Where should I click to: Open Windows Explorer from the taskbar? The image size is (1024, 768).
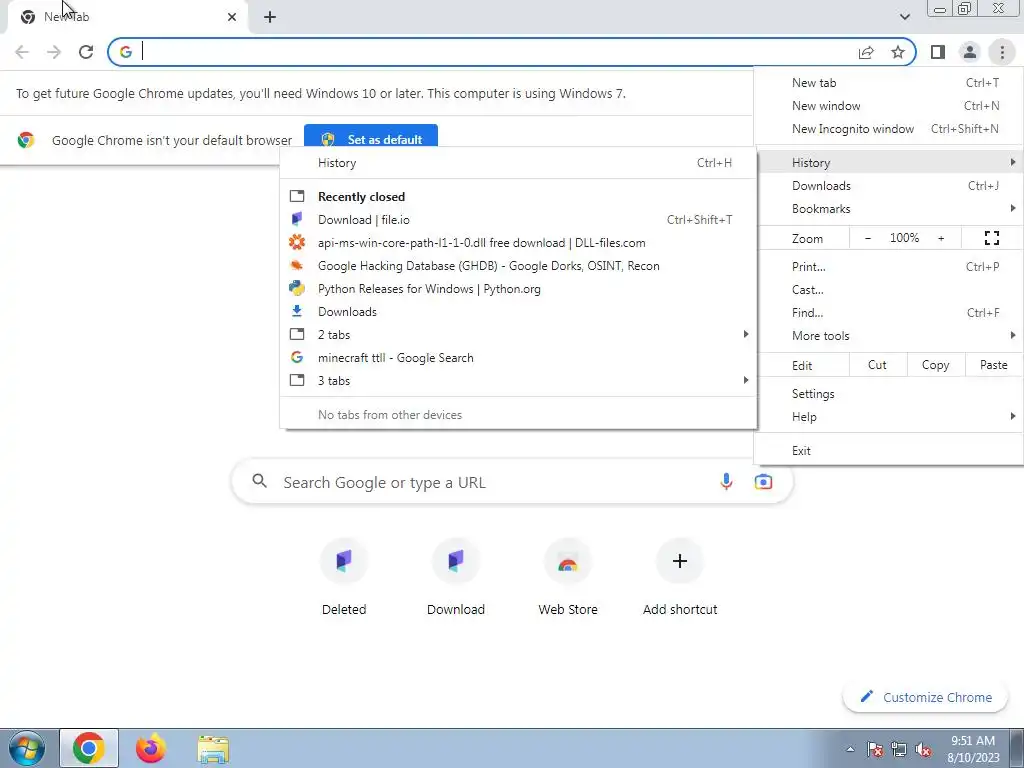[213, 748]
